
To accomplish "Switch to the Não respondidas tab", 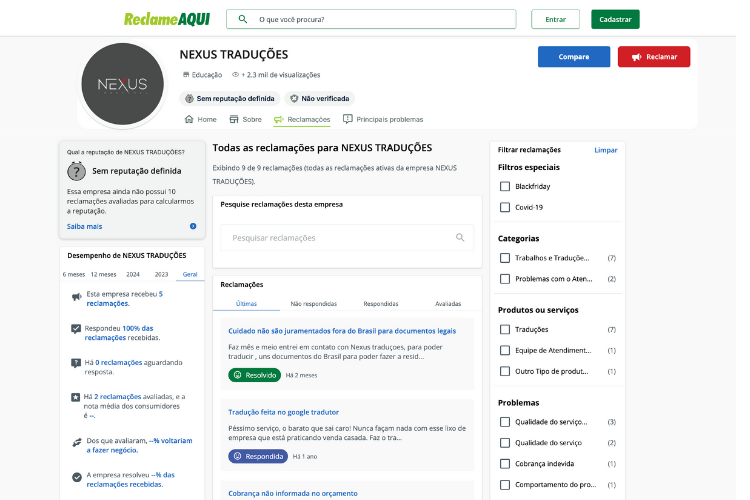I will click(314, 304).
